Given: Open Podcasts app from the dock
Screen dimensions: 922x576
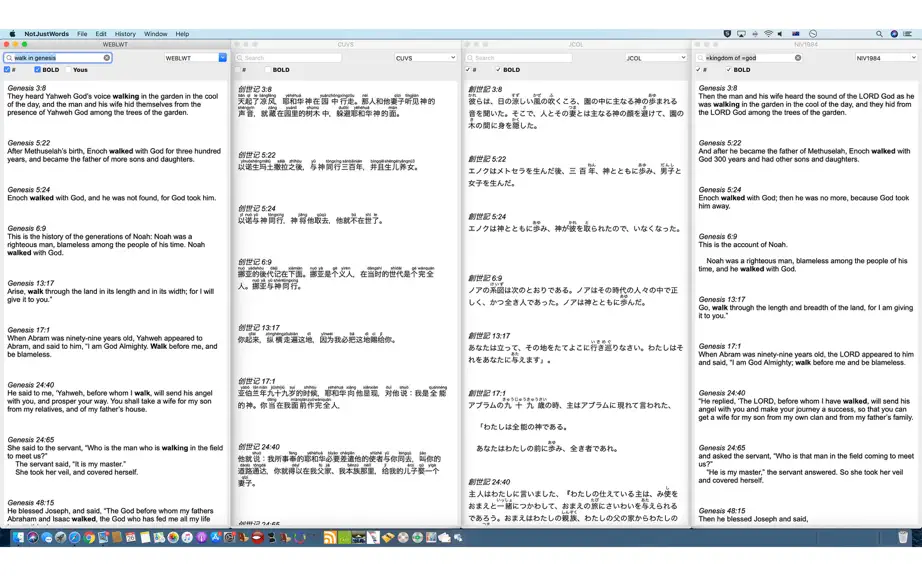Looking at the screenshot, I should point(201,537).
